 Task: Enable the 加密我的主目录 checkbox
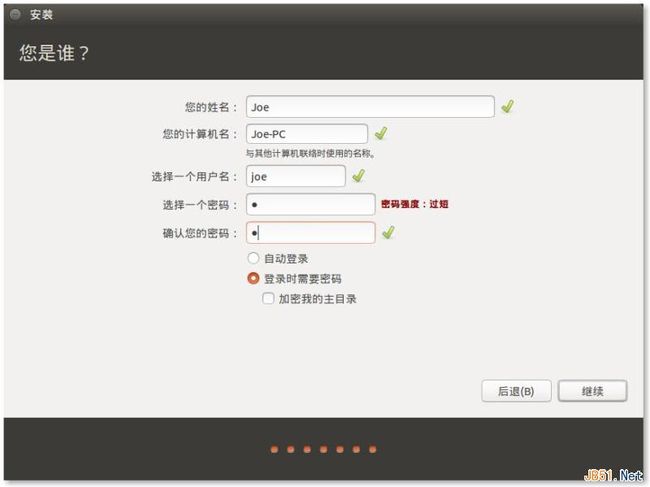click(x=268, y=298)
